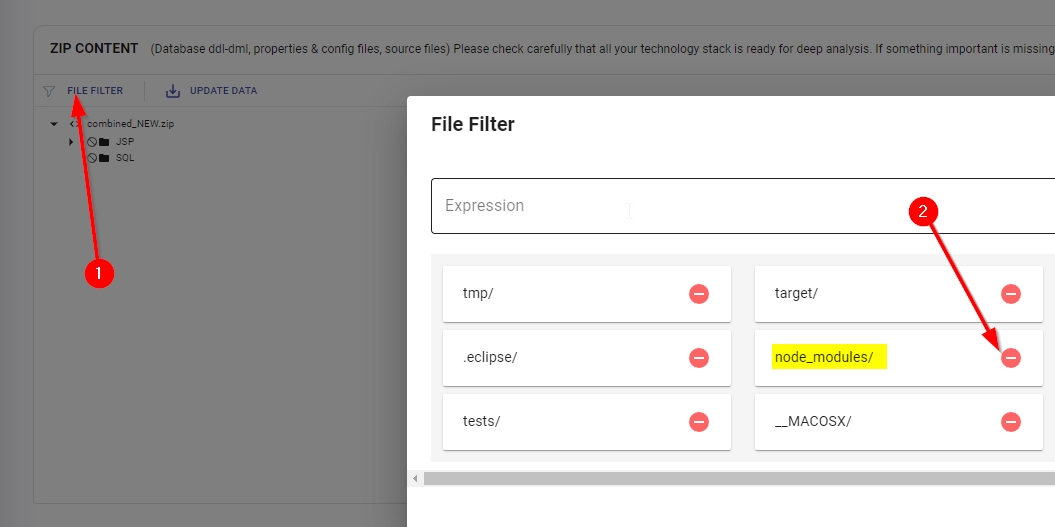Remove node_modules/ from the file filter
The width and height of the screenshot is (1055, 527).
coord(1011,358)
